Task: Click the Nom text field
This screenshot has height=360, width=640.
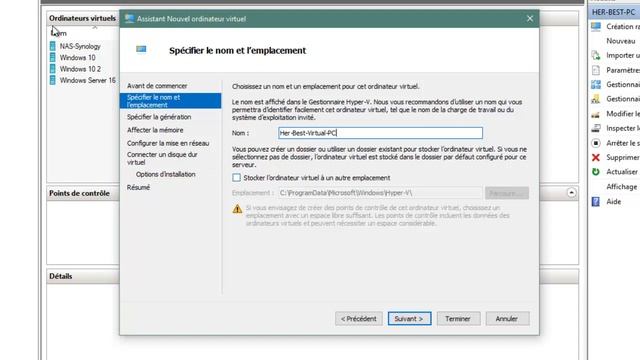Action: (x=380, y=133)
